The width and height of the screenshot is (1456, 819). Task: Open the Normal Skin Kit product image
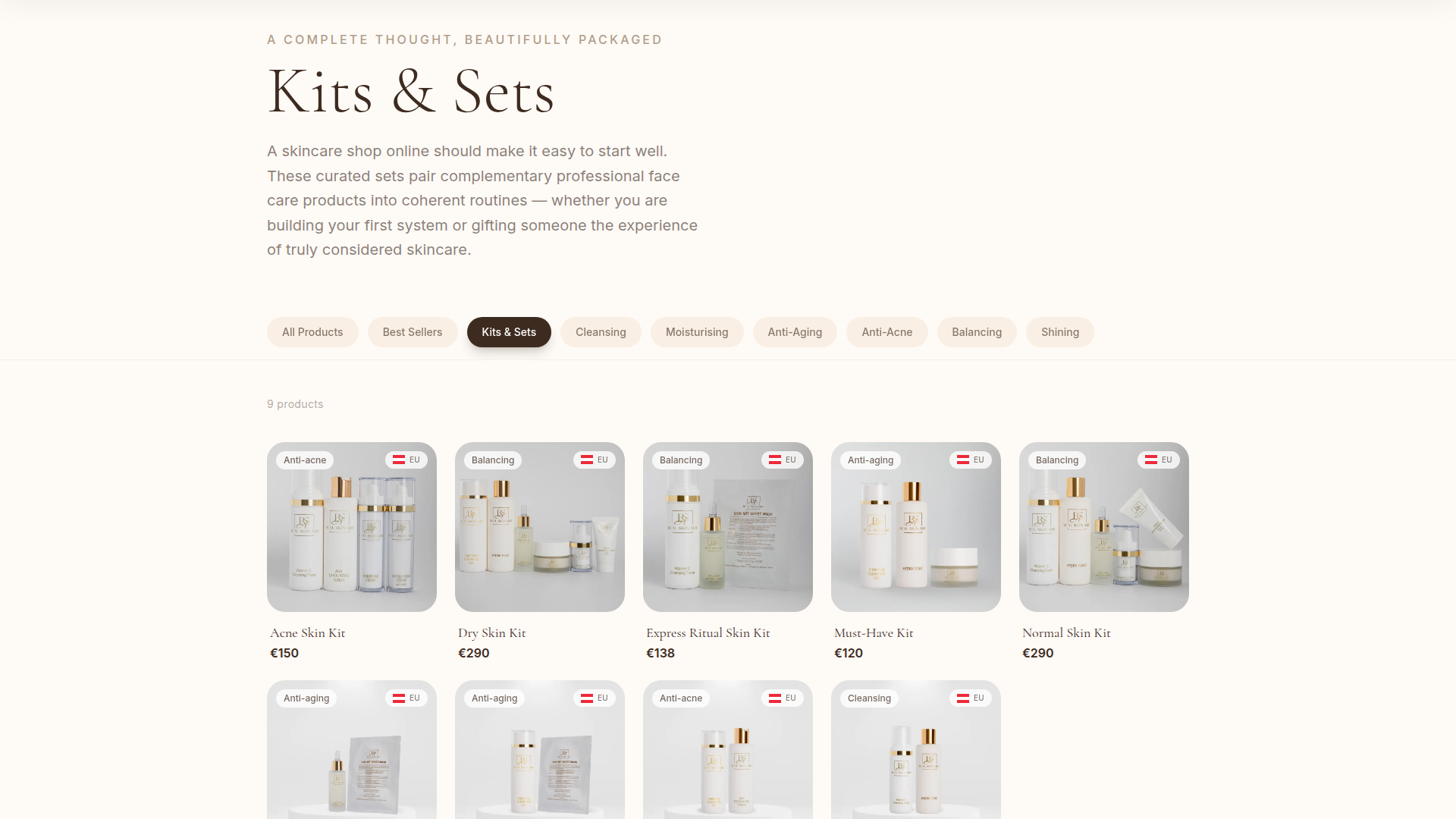point(1104,527)
